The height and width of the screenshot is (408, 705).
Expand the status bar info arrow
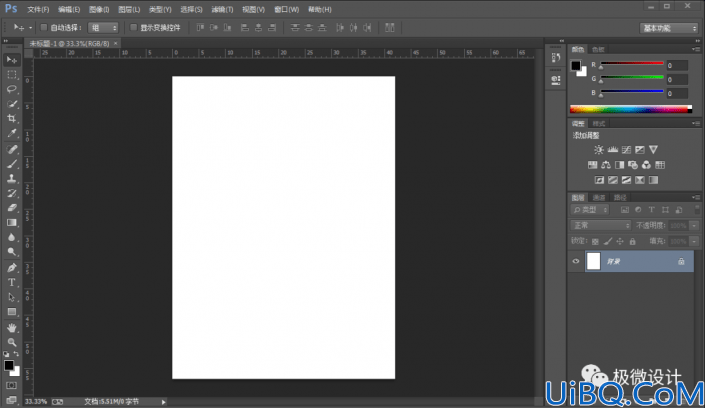tap(163, 402)
